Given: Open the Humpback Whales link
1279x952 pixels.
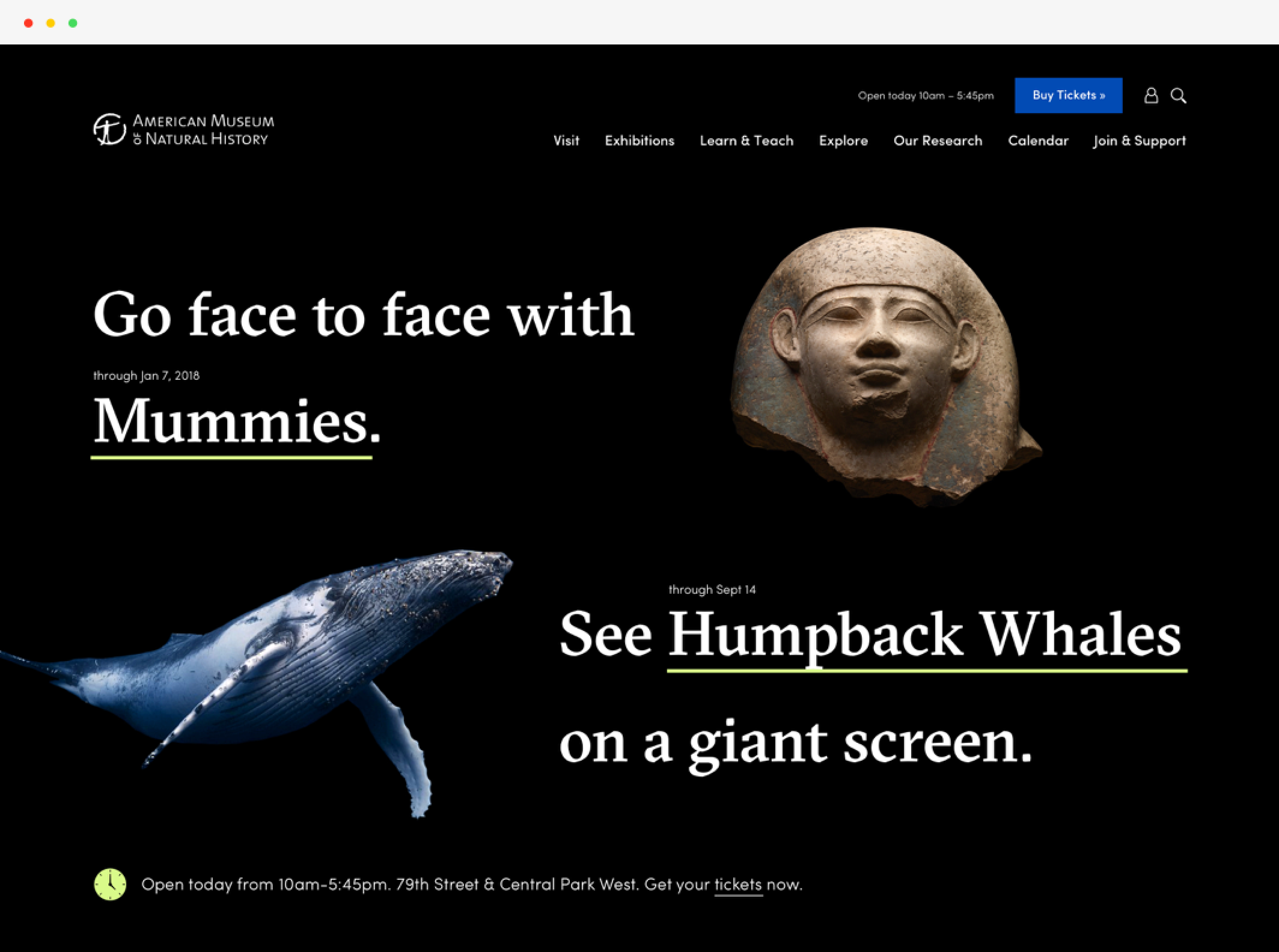Looking at the screenshot, I should coord(926,635).
